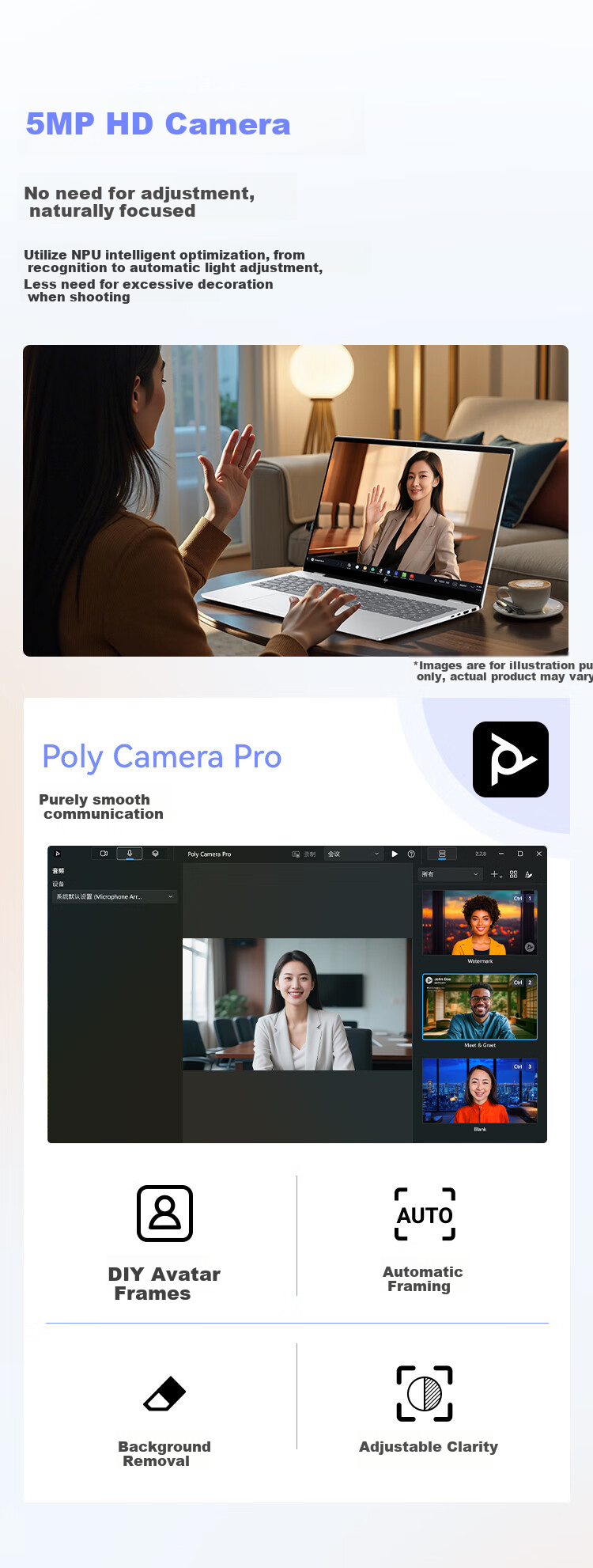593x1568 pixels.
Task: Click the 'Background Removal' label
Action: pos(164,1453)
